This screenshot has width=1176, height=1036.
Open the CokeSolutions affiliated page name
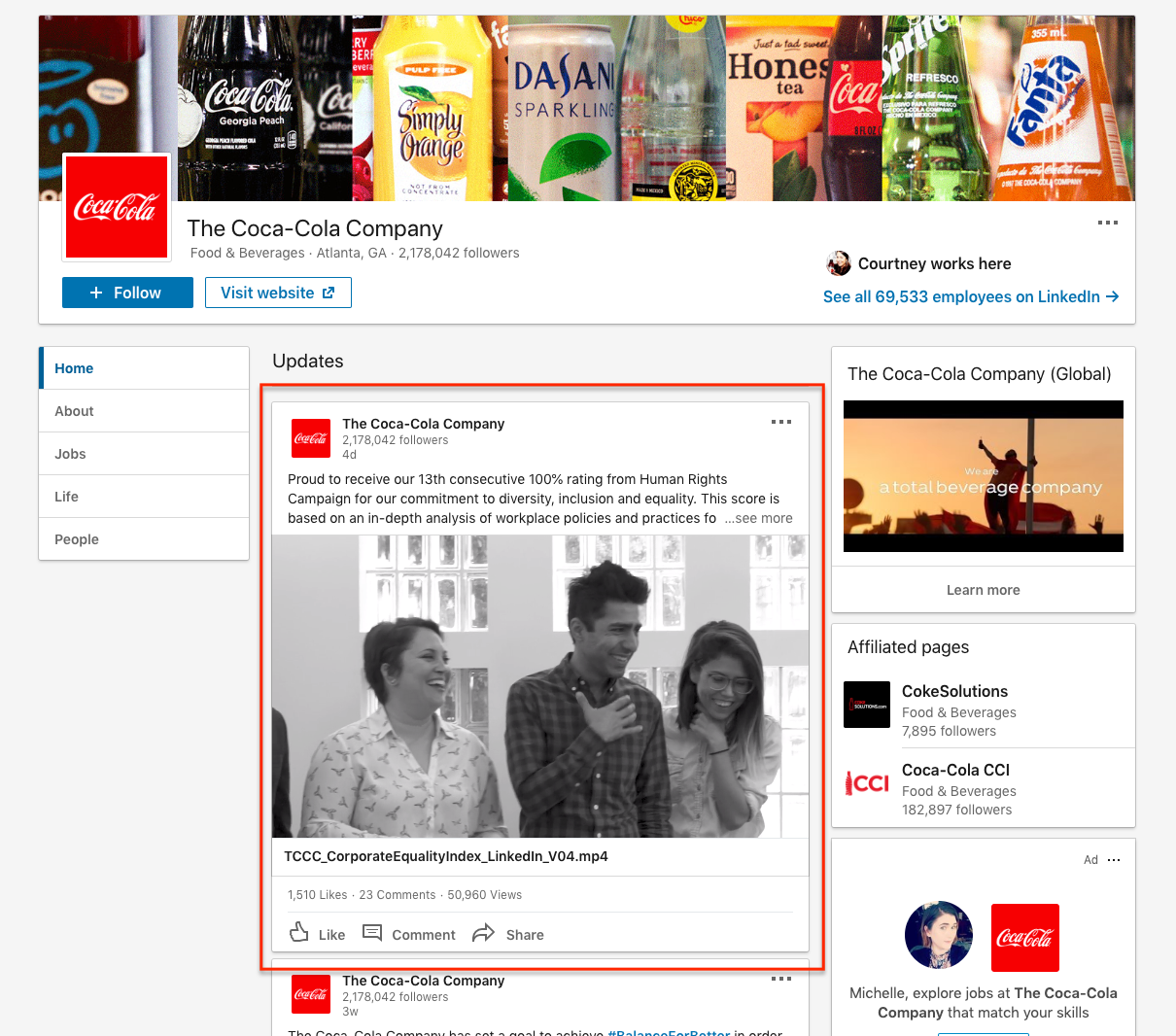click(954, 691)
